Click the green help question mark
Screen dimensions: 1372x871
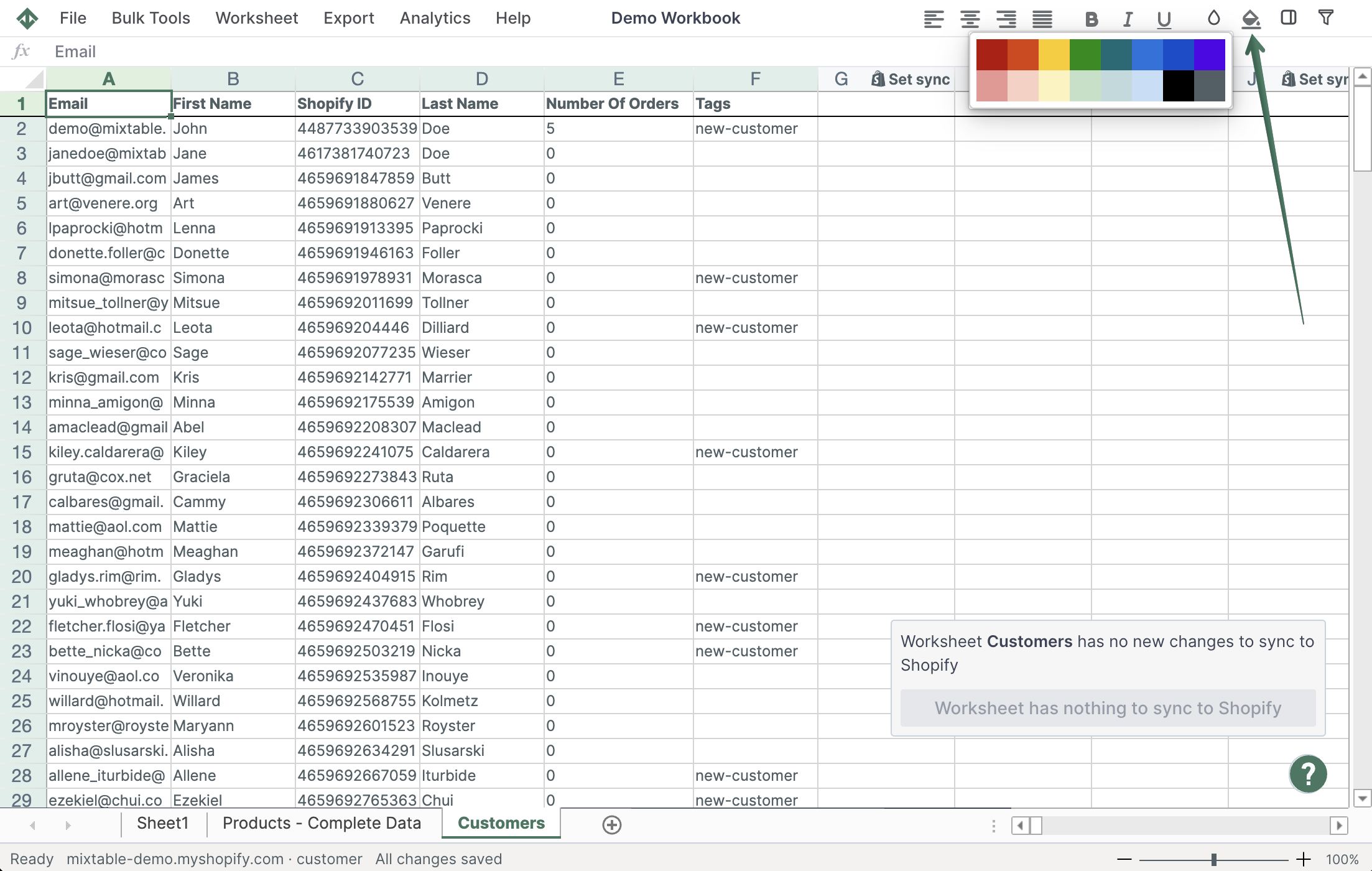point(1308,774)
